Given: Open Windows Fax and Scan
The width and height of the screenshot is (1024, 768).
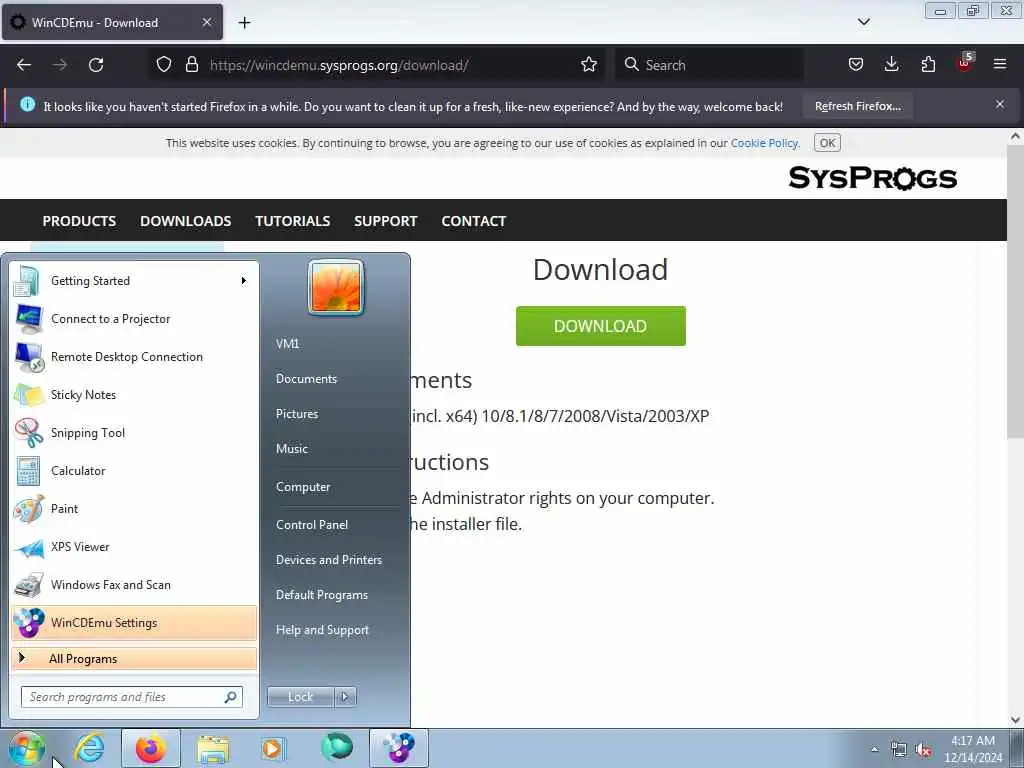Looking at the screenshot, I should click(134, 584).
